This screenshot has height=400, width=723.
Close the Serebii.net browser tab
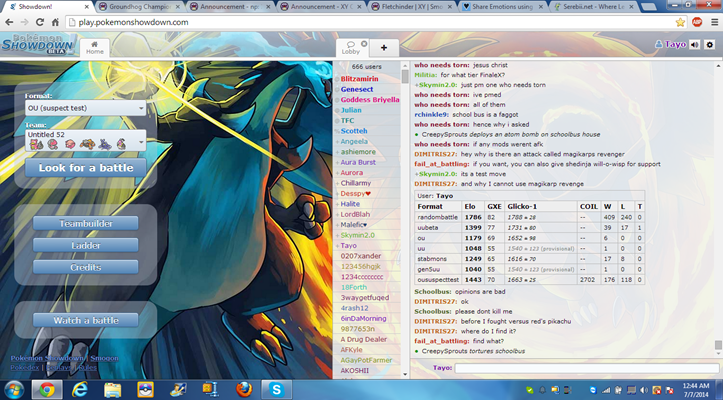631,7
